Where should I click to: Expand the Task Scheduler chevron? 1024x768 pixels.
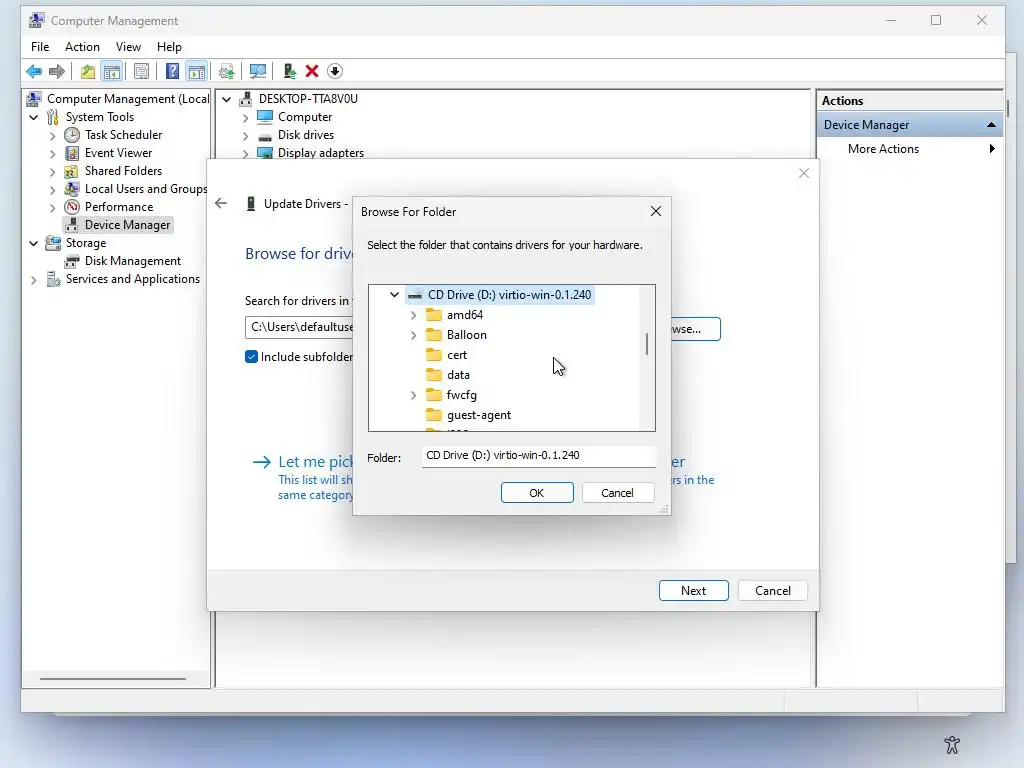tap(53, 136)
